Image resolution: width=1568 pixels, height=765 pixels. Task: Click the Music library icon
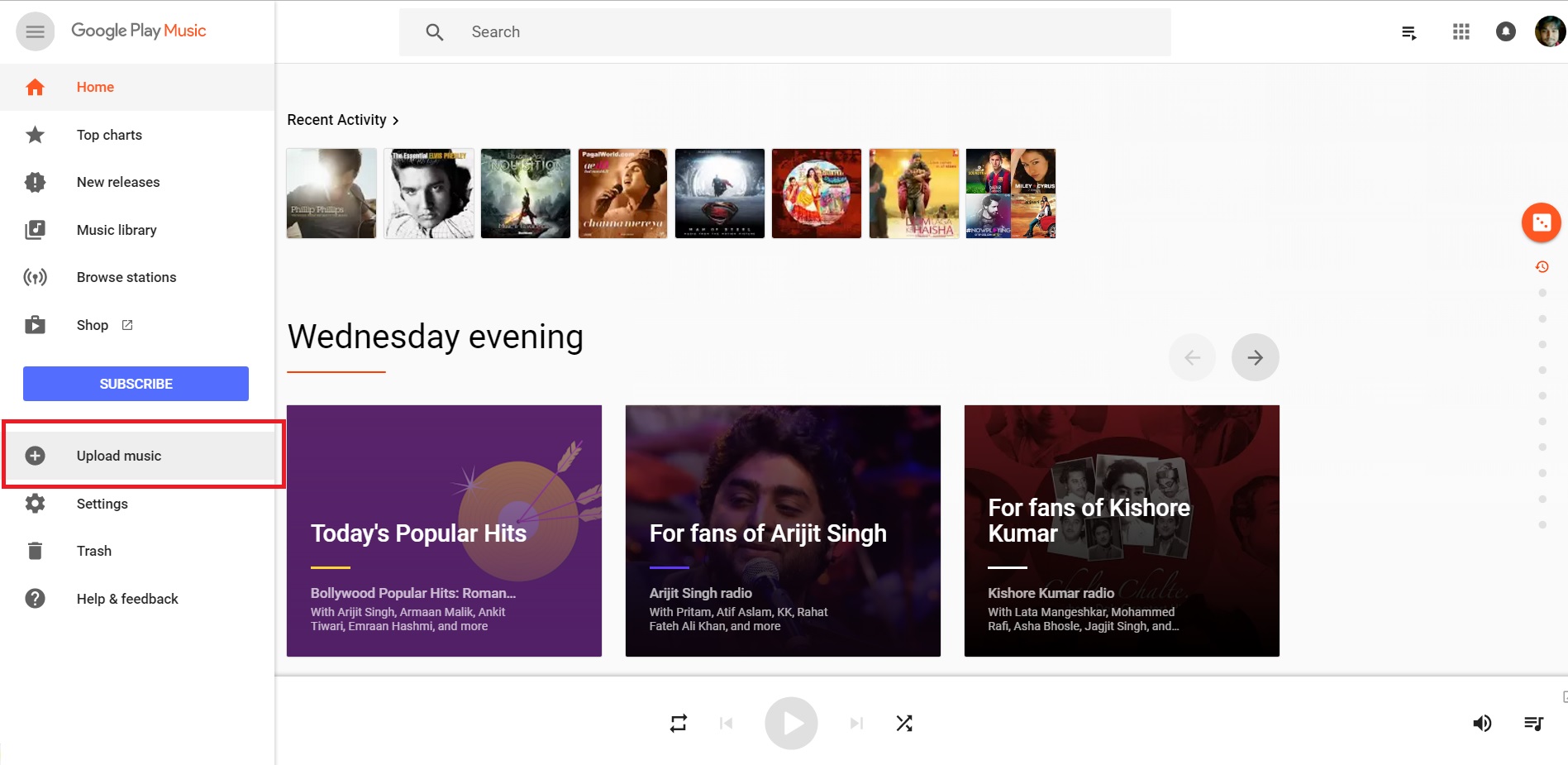point(35,230)
